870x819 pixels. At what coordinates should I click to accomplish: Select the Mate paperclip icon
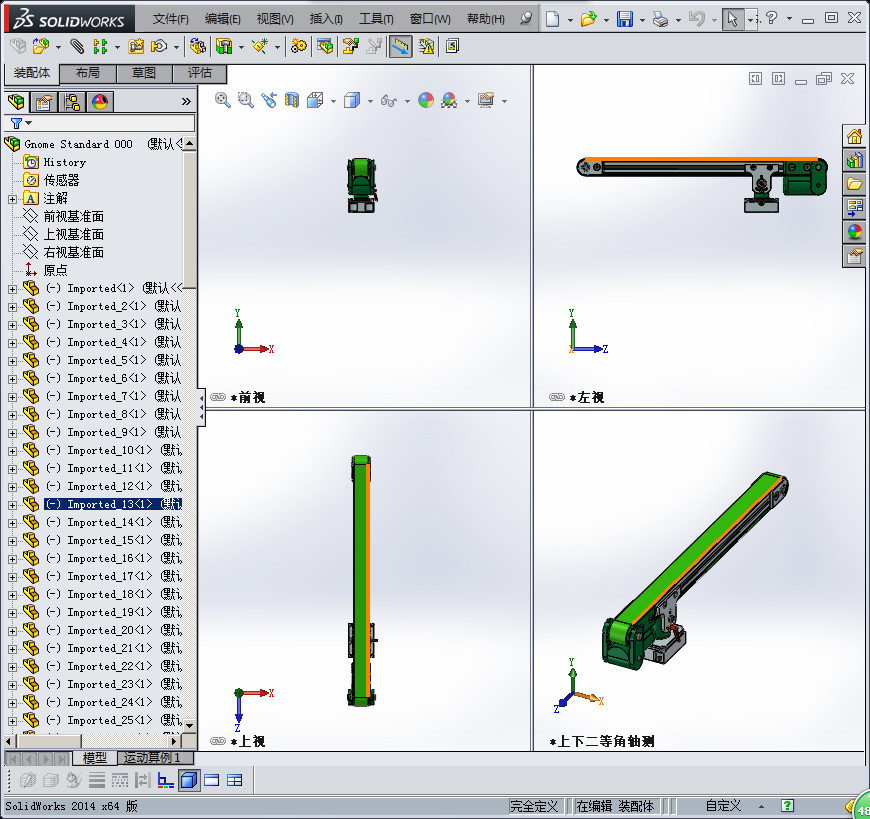click(76, 46)
